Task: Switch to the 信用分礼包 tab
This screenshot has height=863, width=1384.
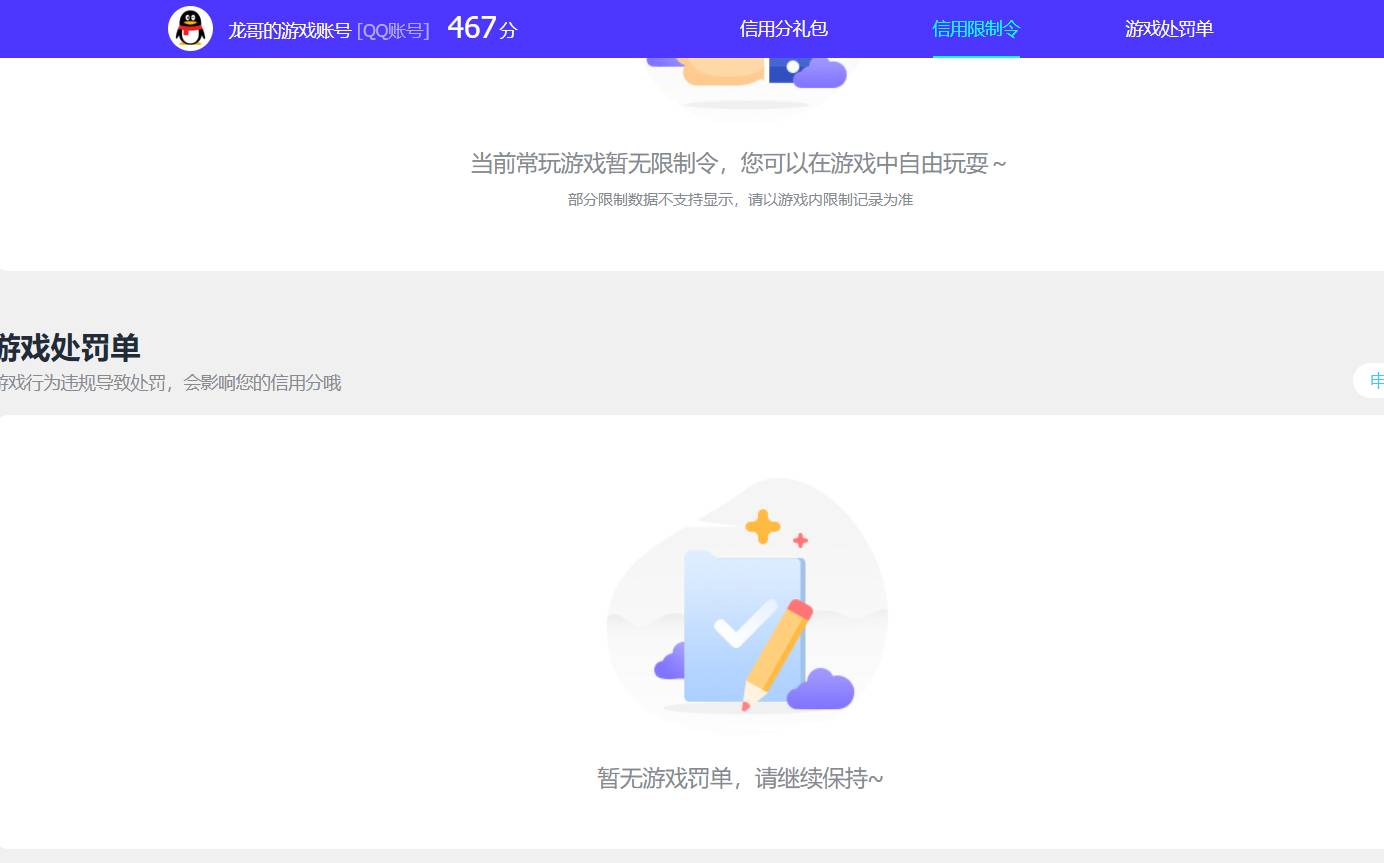Action: click(x=783, y=29)
